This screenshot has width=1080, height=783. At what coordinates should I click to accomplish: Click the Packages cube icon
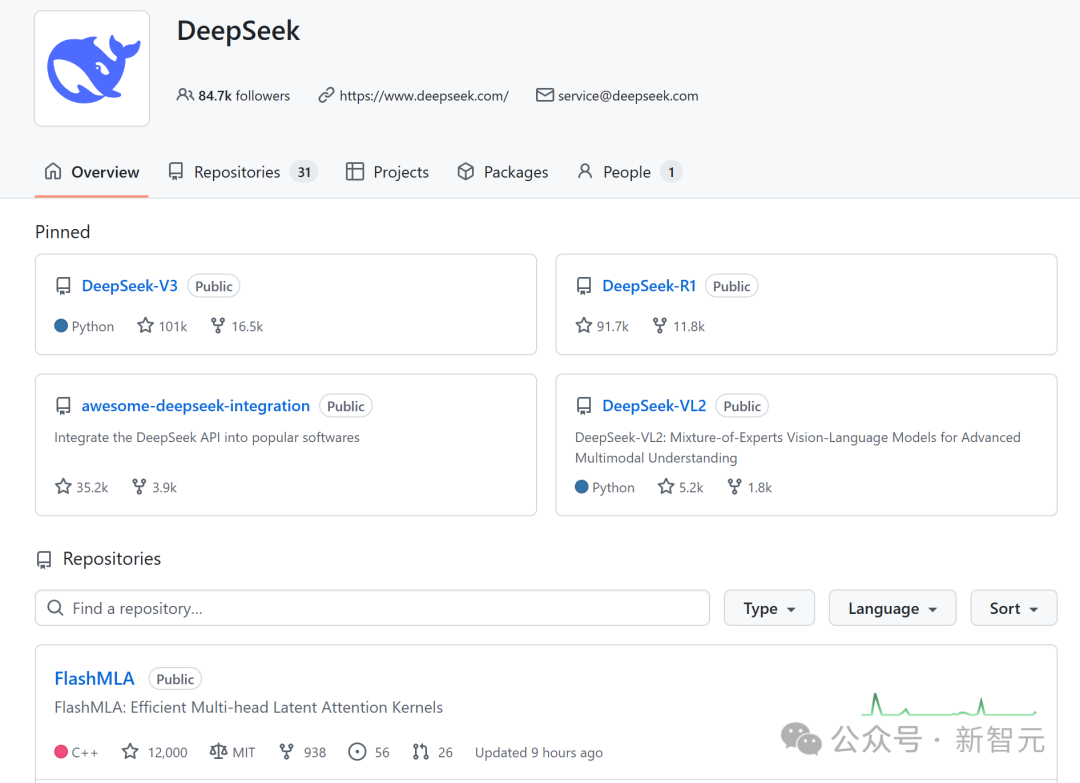pos(466,171)
